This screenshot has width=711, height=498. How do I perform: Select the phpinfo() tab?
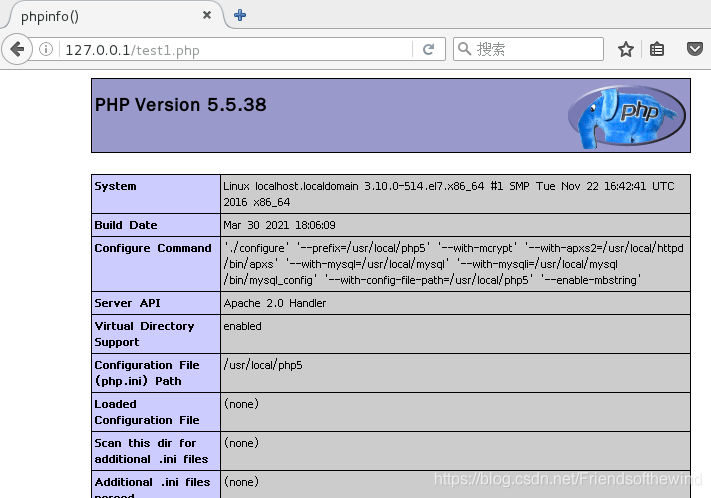[113, 15]
